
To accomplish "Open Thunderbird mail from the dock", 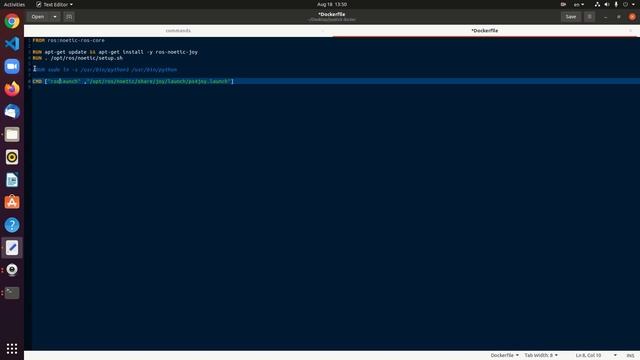I will [x=12, y=111].
